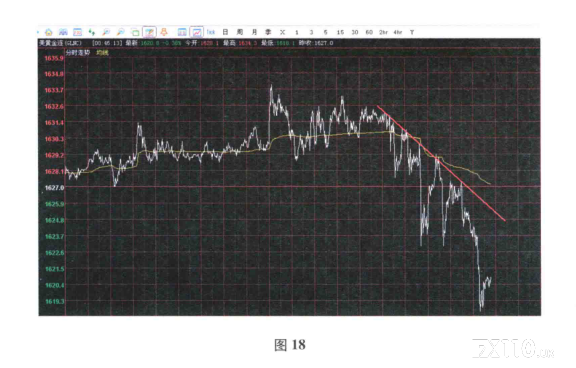Select the daily 日 period
This screenshot has height=368, width=576.
[226, 32]
